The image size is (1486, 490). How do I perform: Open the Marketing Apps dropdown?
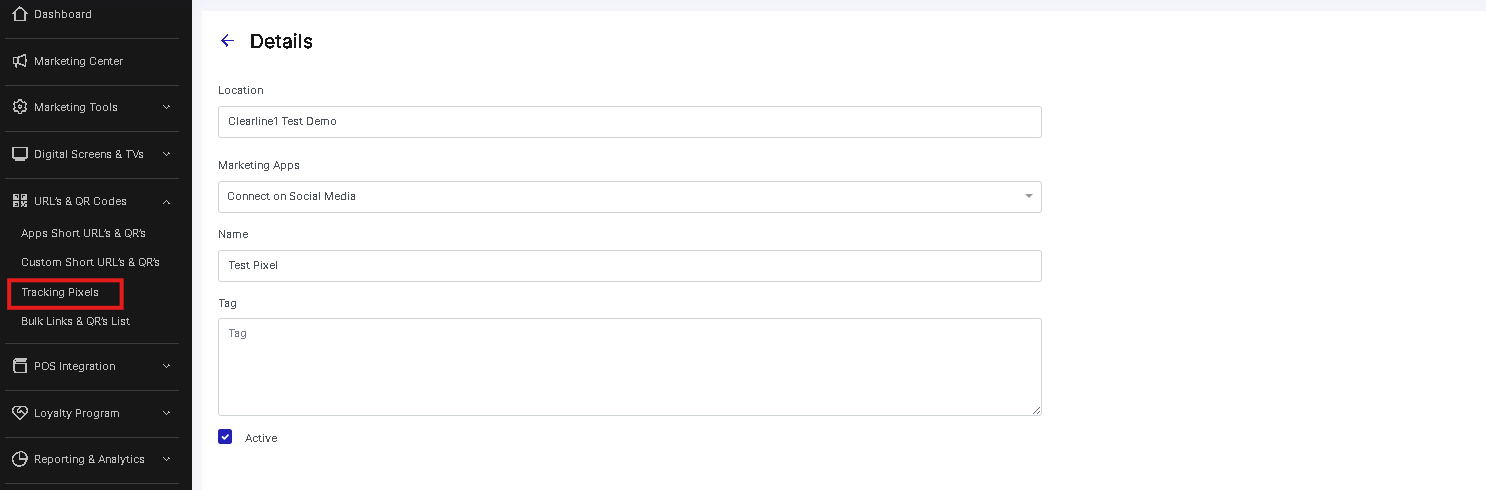[x=630, y=197]
